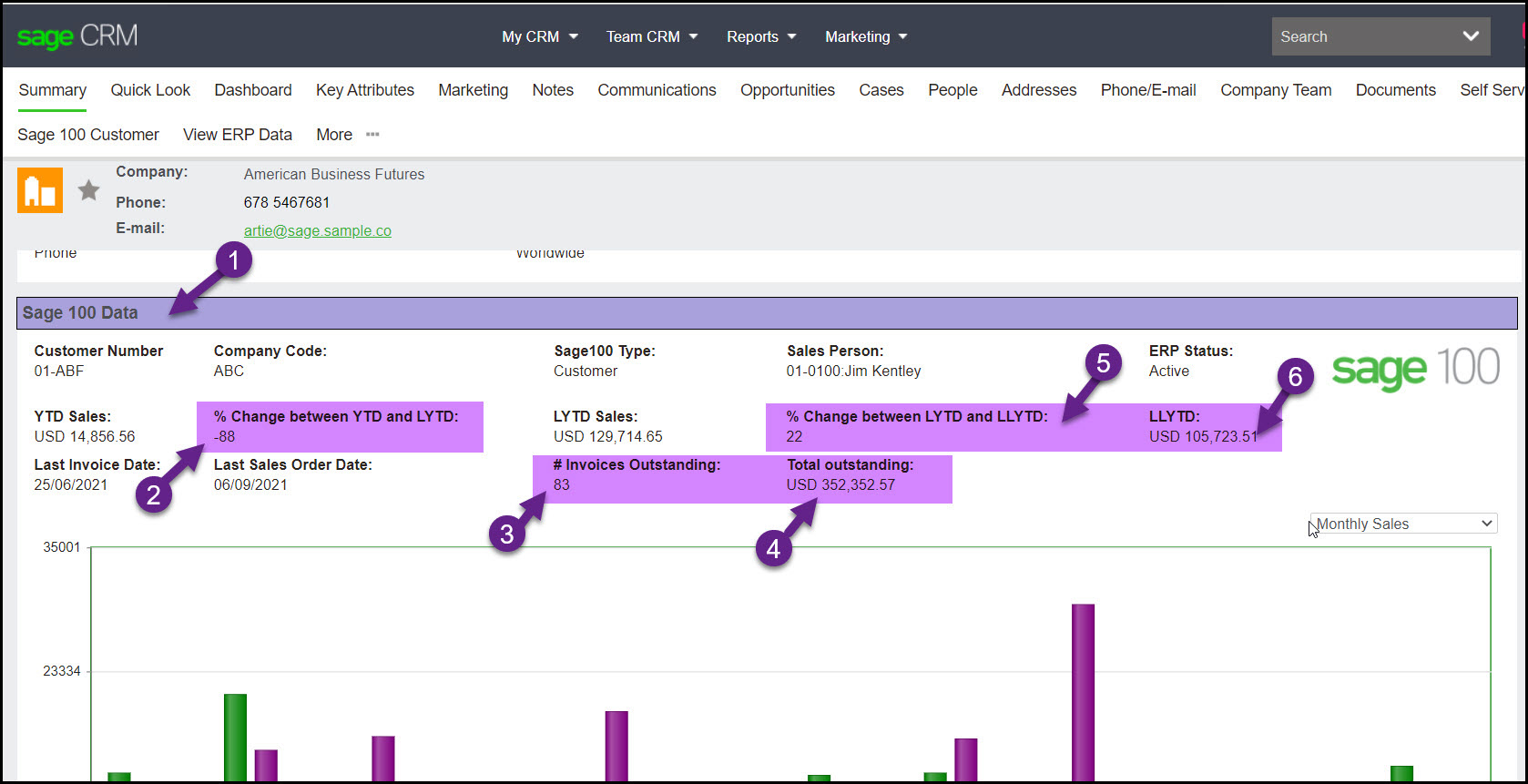Screen dimensions: 1528x784
Task: Click the tall purple bar in the sales chart
Action: click(x=1083, y=692)
